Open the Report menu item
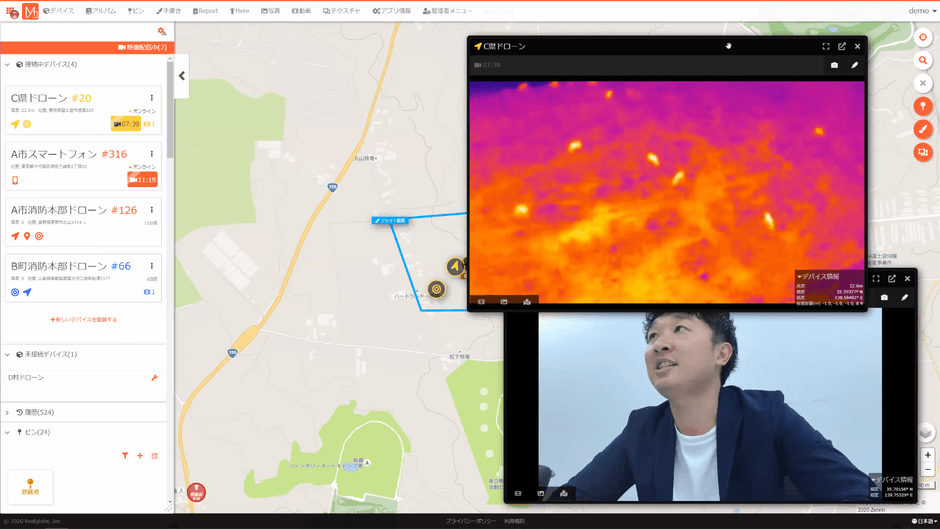Viewport: 940px width, 529px height. (205, 11)
